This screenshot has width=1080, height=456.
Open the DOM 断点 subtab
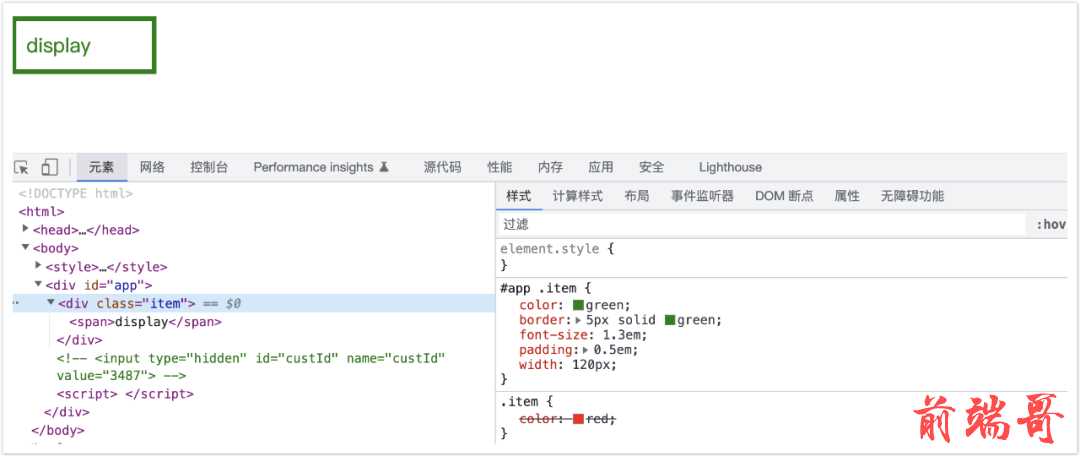click(x=784, y=196)
